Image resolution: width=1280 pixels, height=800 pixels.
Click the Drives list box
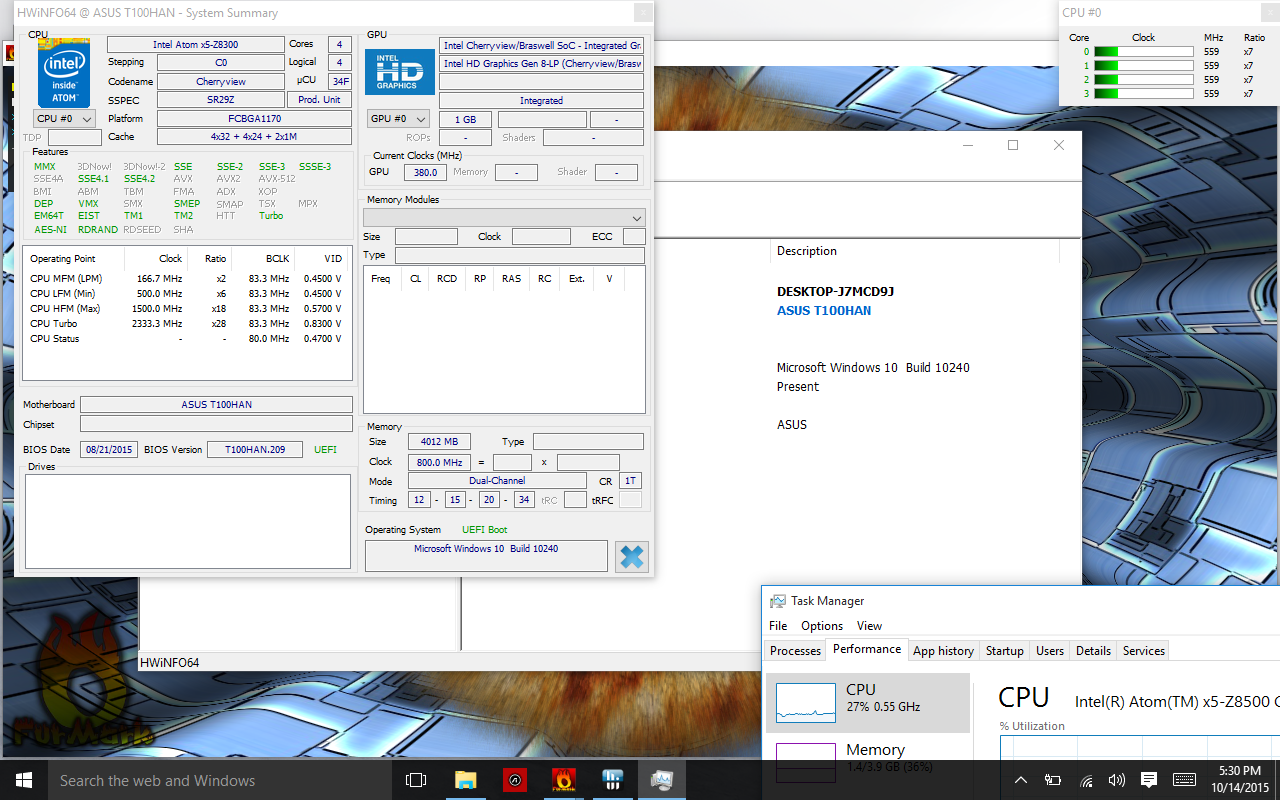(188, 521)
